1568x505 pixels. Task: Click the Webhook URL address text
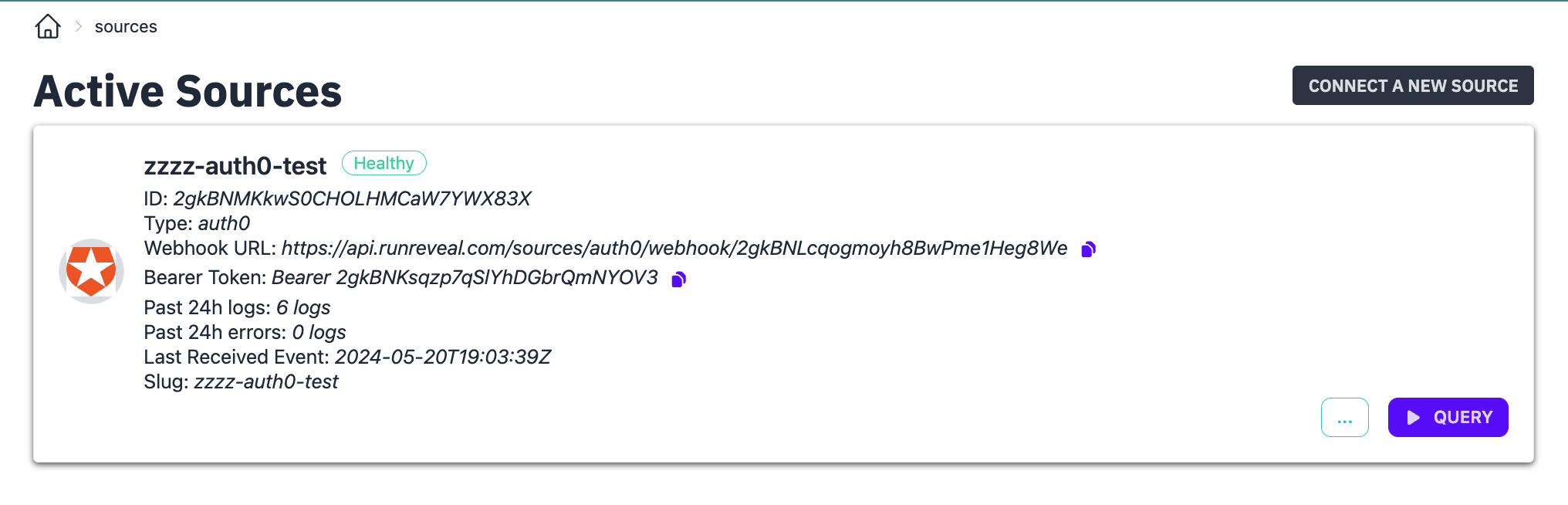674,249
